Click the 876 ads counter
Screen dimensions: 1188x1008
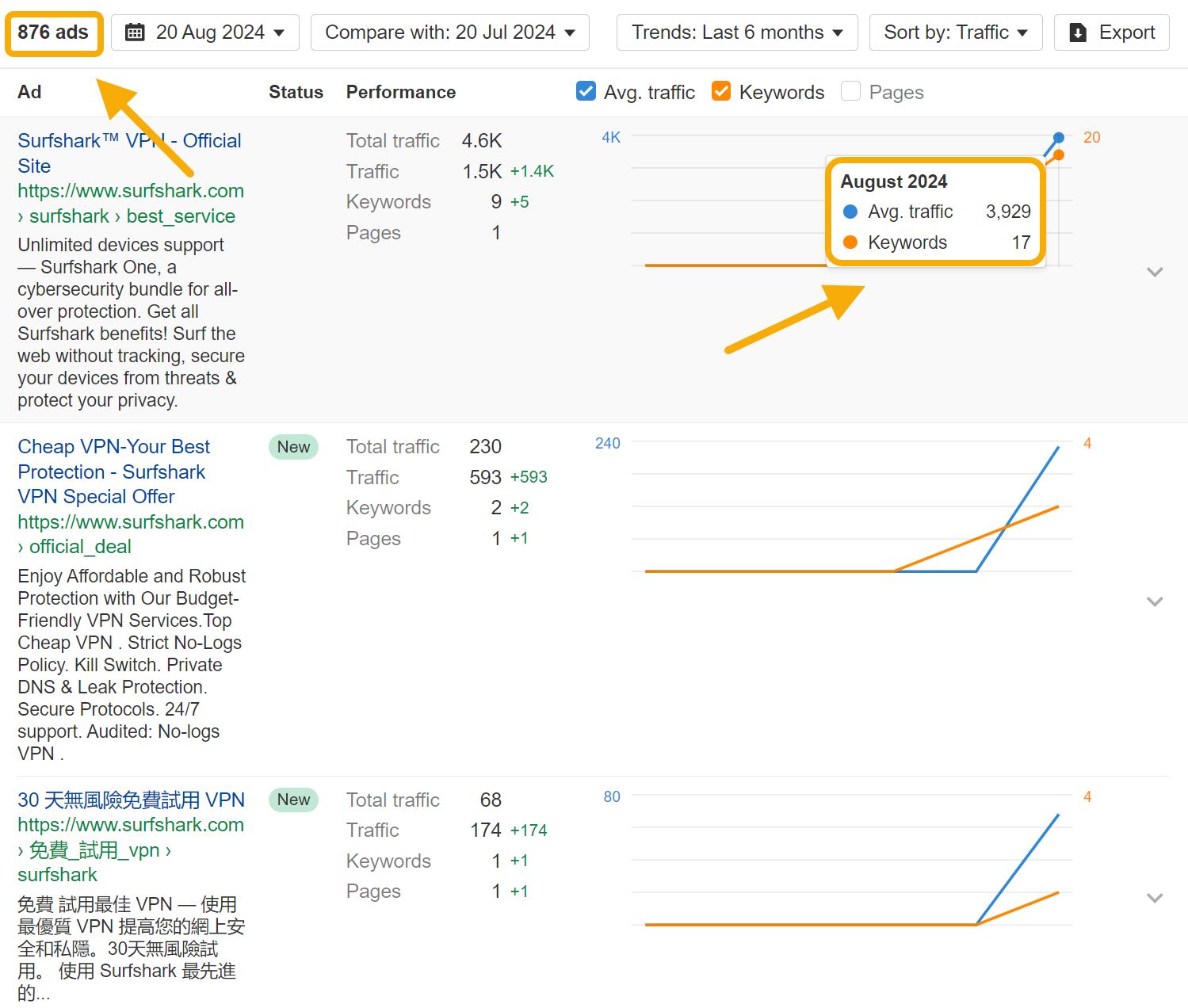(53, 32)
